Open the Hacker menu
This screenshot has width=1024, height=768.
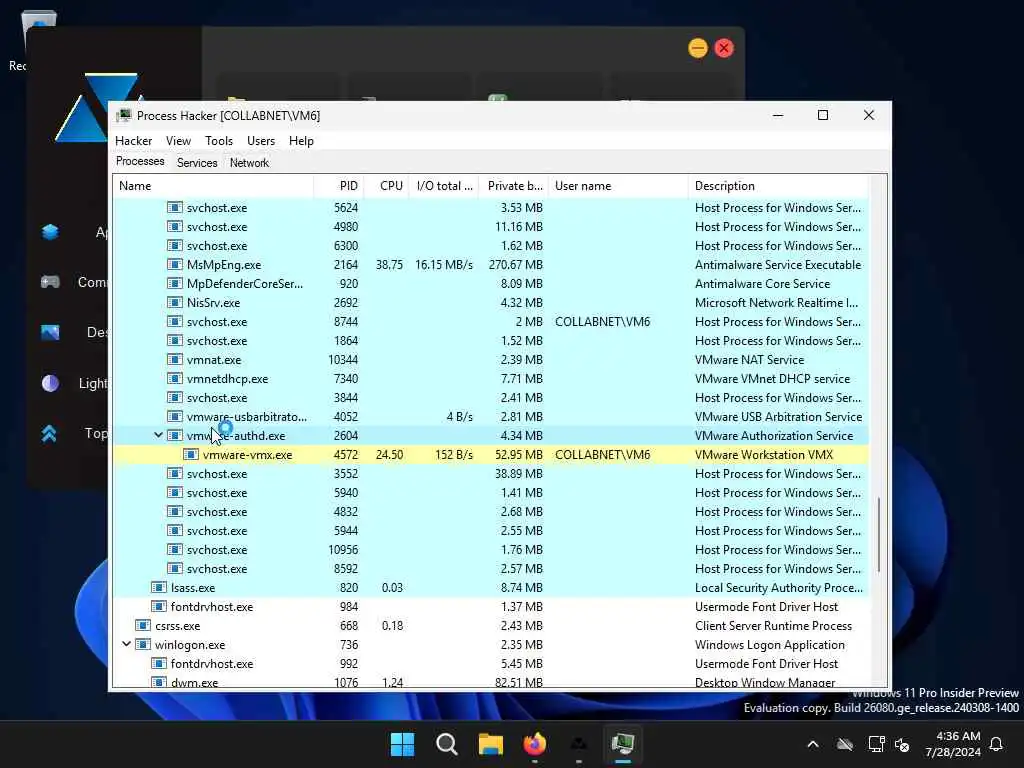click(x=133, y=140)
